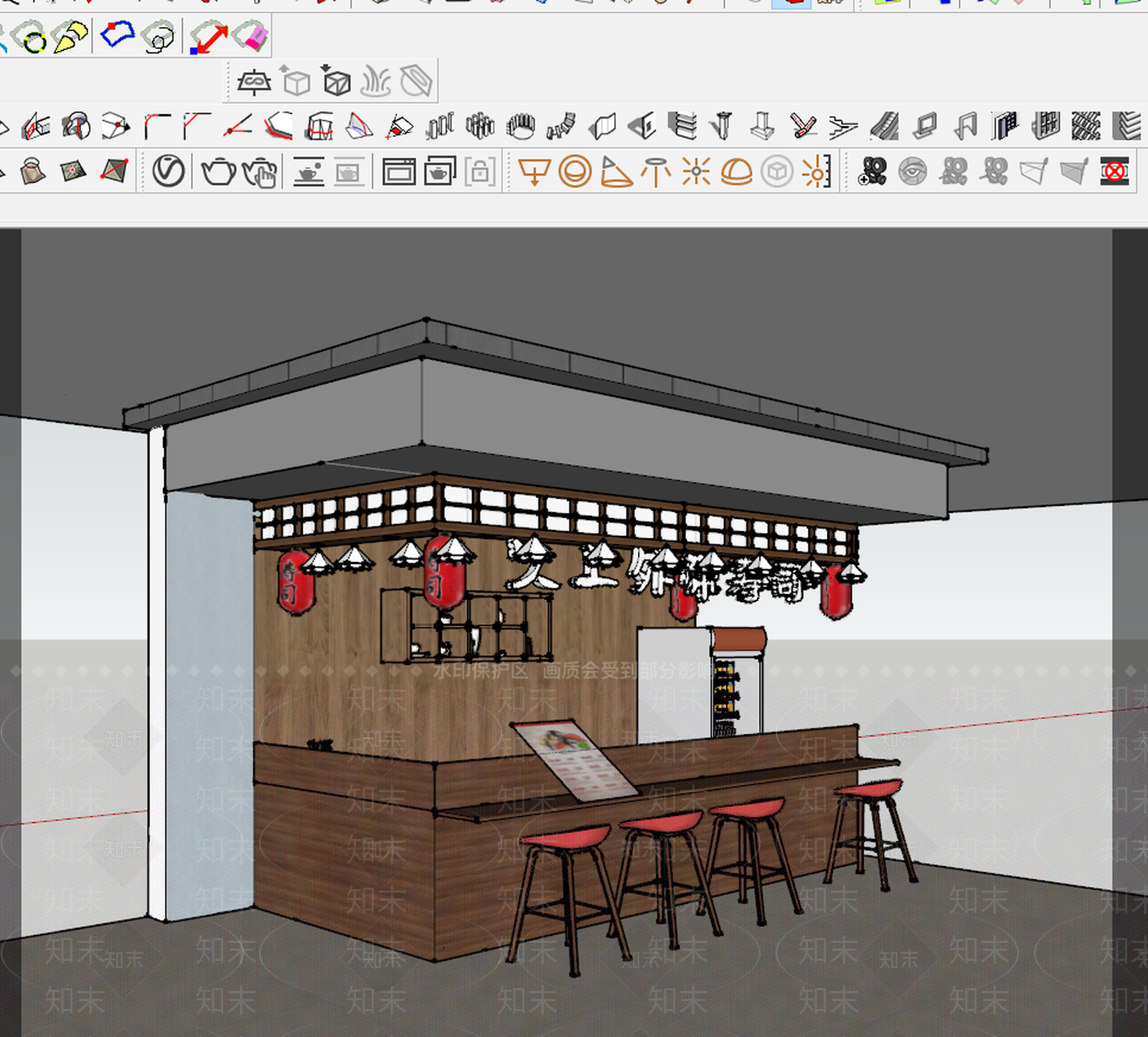The image size is (1148, 1037).
Task: Select the circular column array tool
Action: (521, 126)
